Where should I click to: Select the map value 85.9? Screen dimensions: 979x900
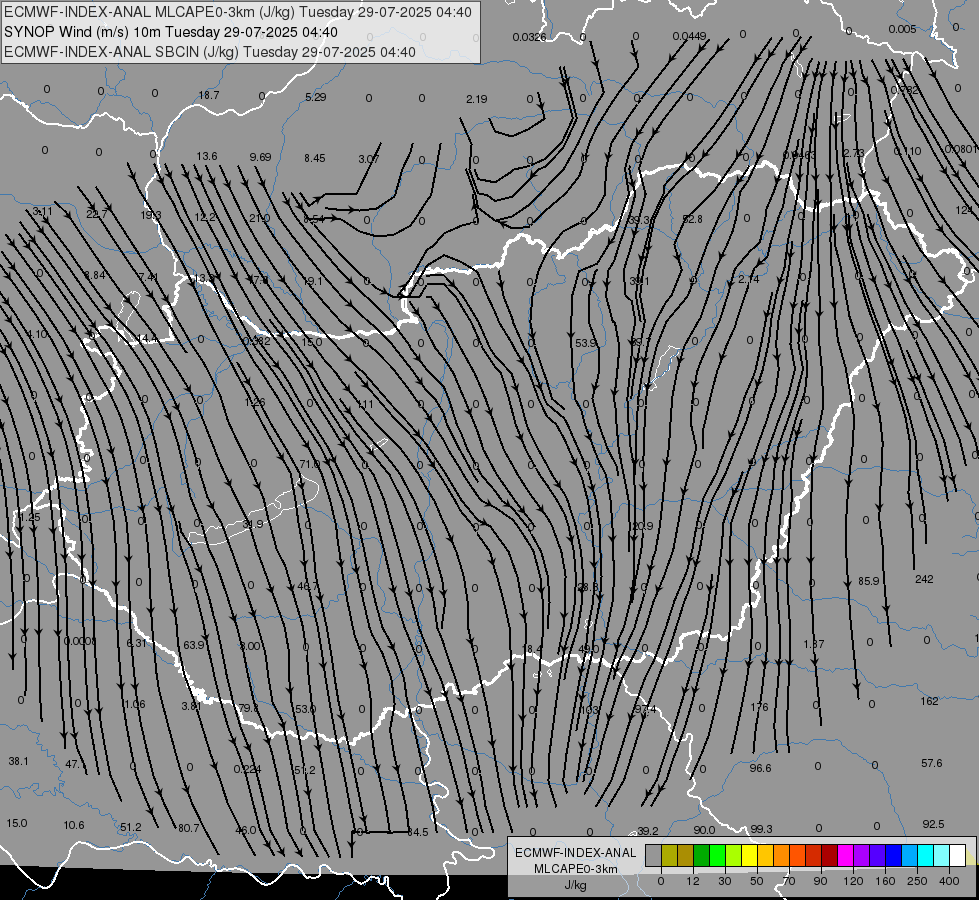click(x=868, y=581)
